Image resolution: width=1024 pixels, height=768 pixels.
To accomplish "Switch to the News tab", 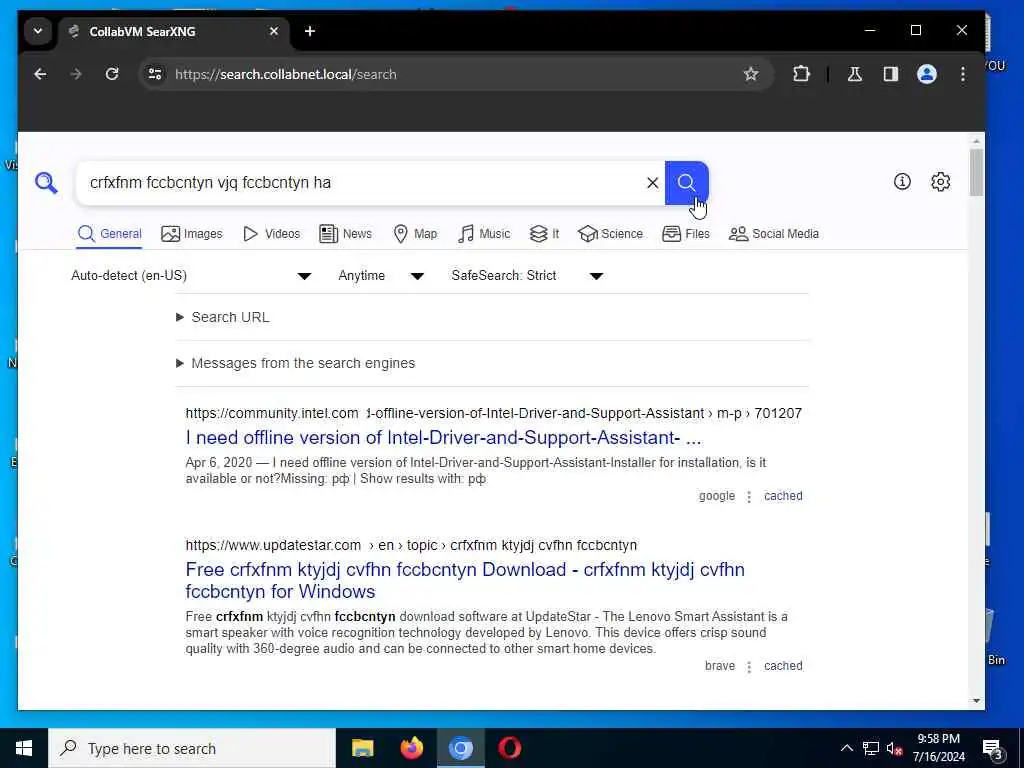I will [345, 234].
